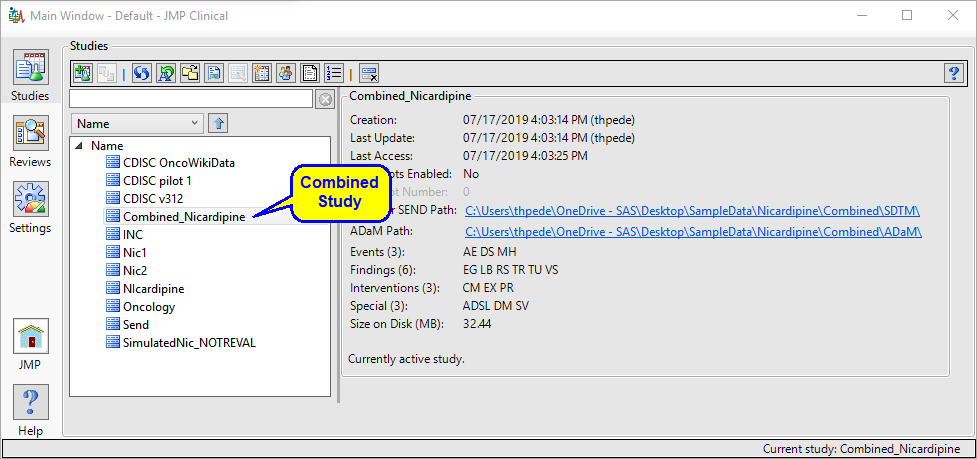Click the green arrow rename study icon

(x=166, y=73)
